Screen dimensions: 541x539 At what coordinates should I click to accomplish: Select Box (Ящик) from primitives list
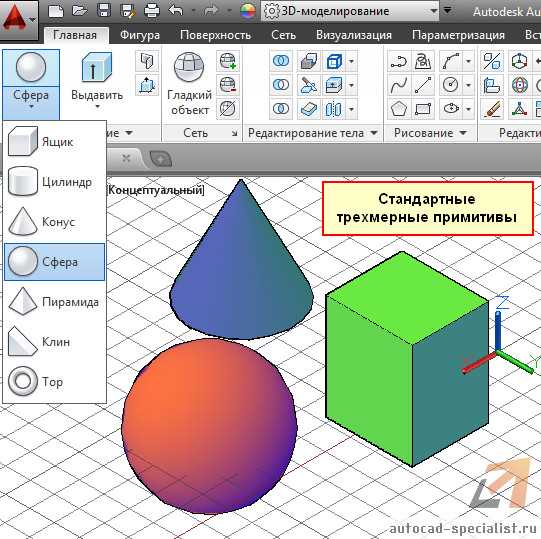point(55,141)
